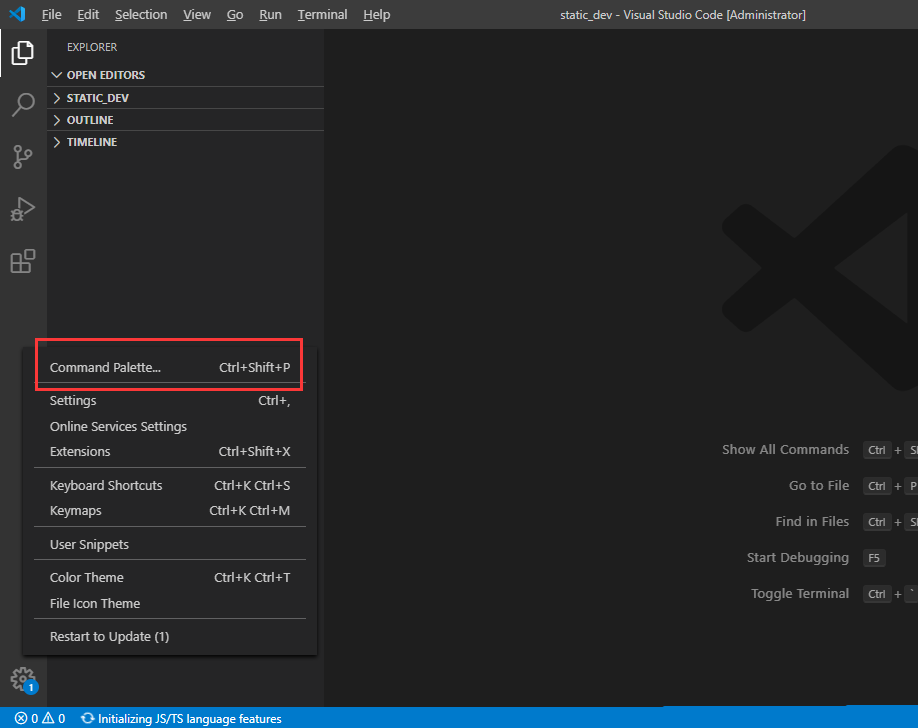
Task: Click the F5 key hint
Action: 874,558
